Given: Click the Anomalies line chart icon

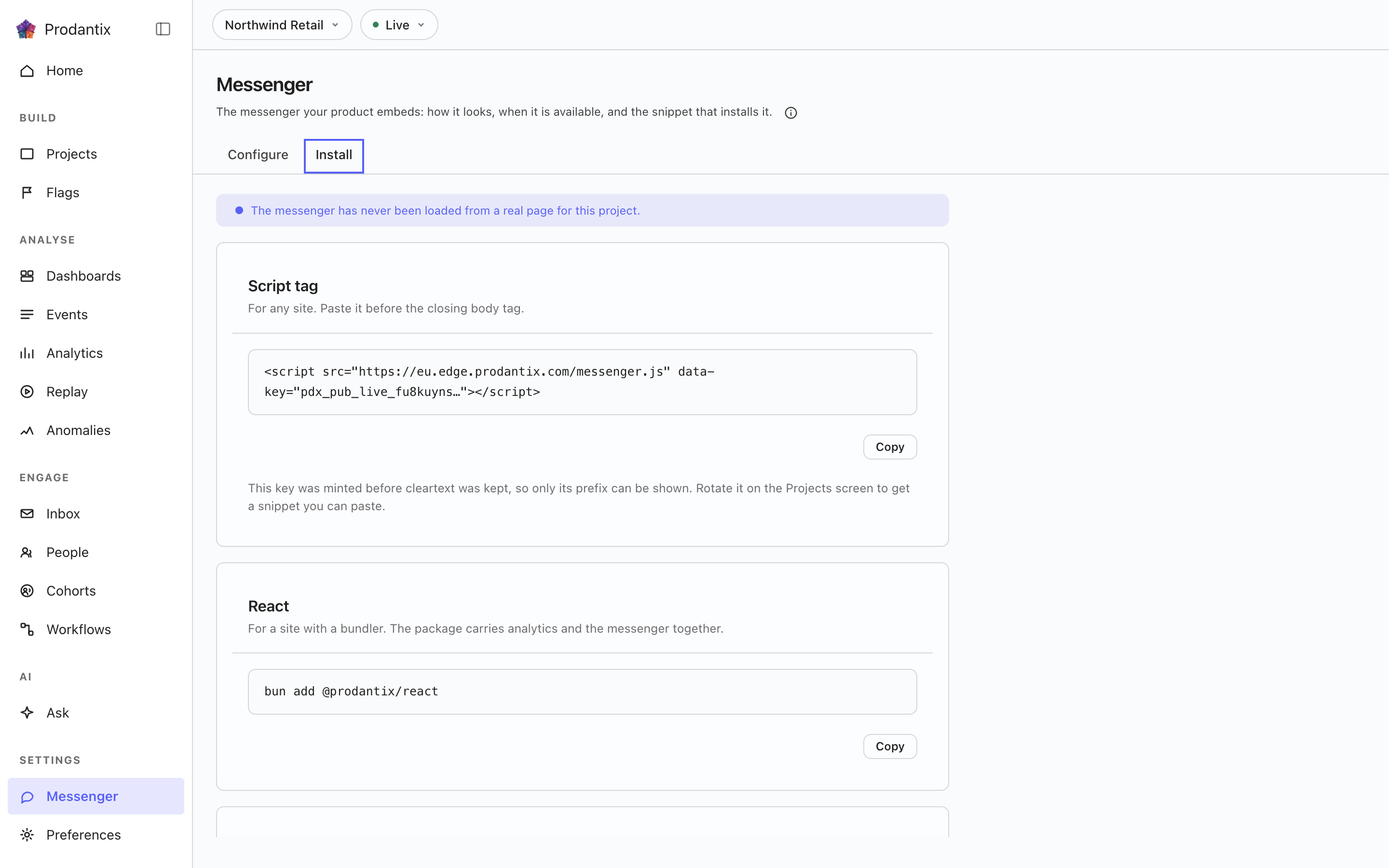Looking at the screenshot, I should coord(27,431).
